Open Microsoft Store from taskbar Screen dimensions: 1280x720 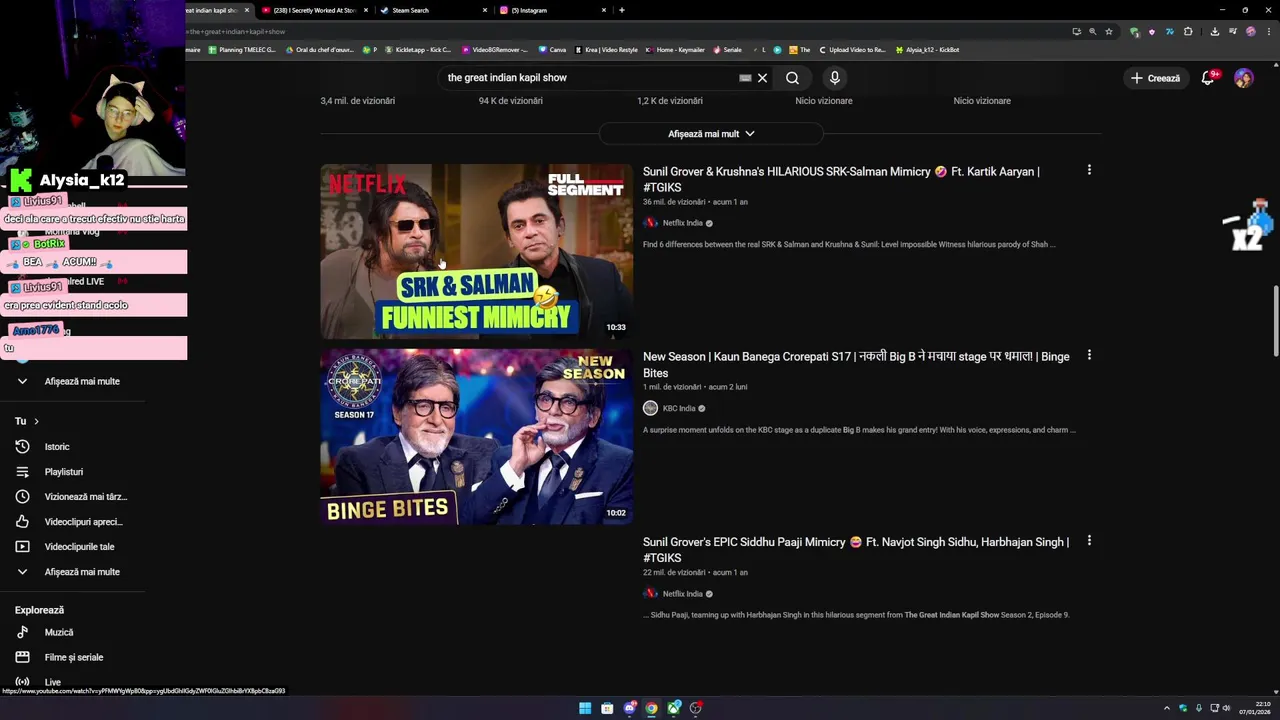click(607, 708)
